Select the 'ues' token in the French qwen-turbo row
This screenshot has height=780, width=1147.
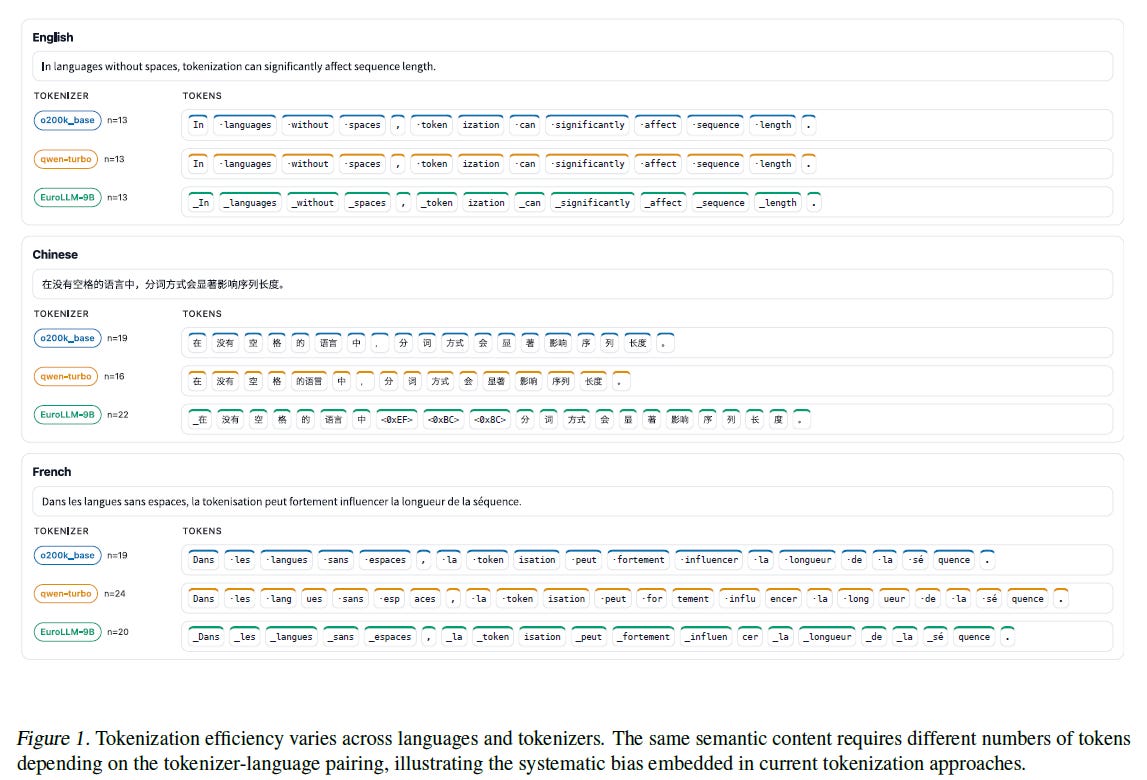point(314,599)
